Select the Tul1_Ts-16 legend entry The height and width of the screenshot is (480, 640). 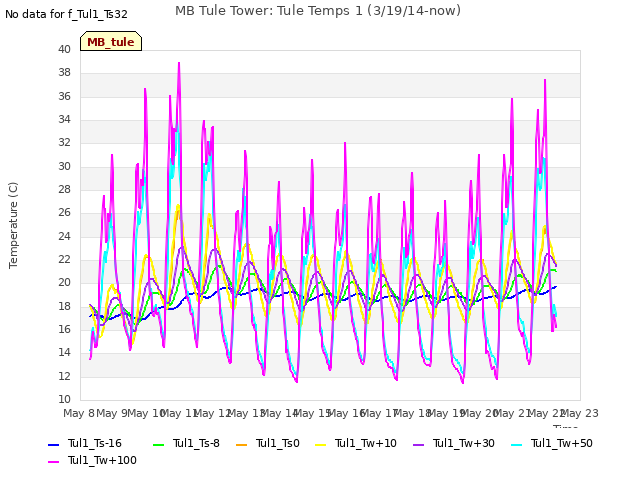click(x=85, y=444)
